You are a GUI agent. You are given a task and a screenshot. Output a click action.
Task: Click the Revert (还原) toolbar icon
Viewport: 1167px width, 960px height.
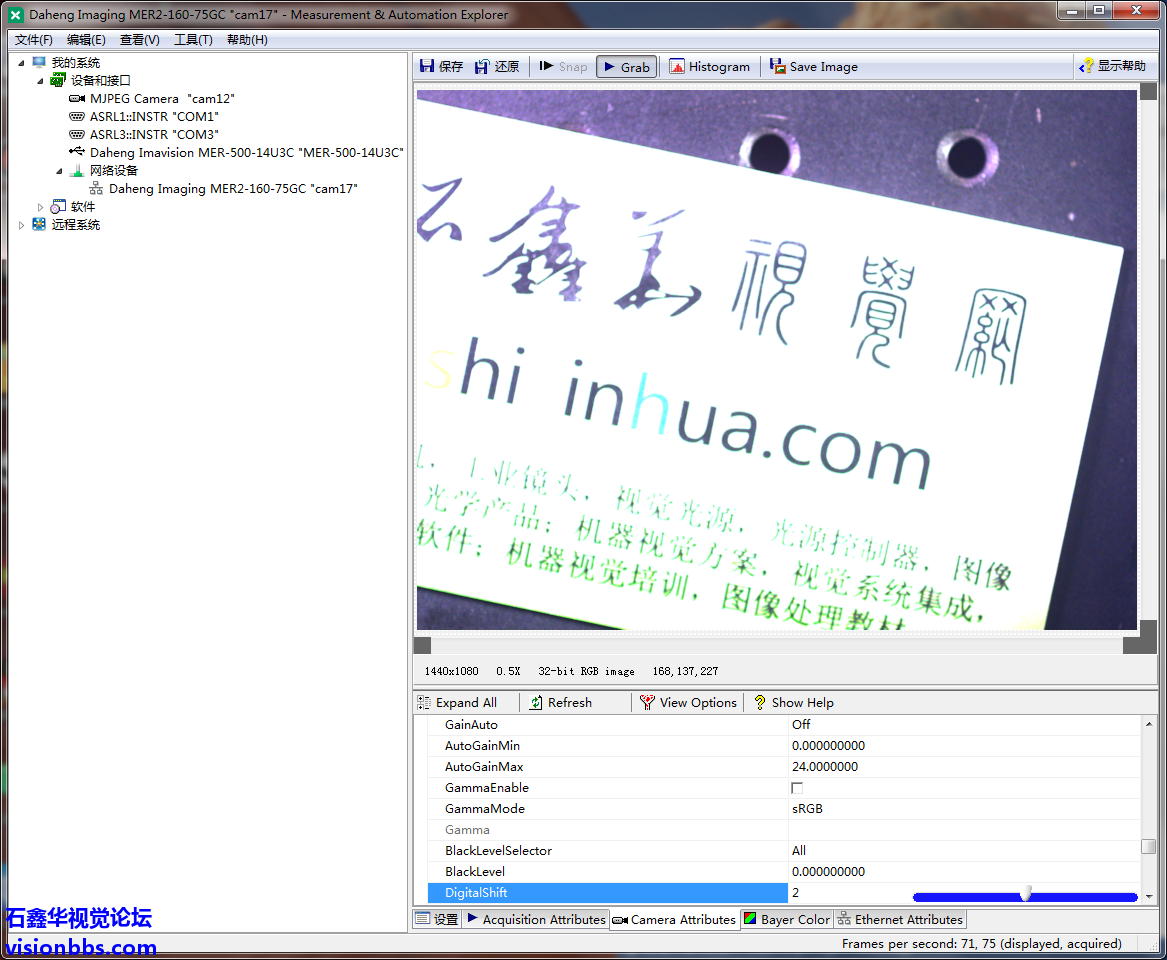click(483, 67)
